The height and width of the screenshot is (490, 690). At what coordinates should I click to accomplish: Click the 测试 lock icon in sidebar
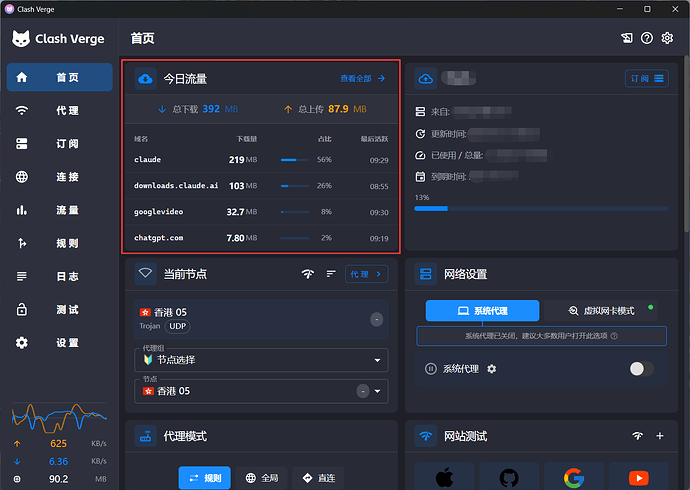22,310
